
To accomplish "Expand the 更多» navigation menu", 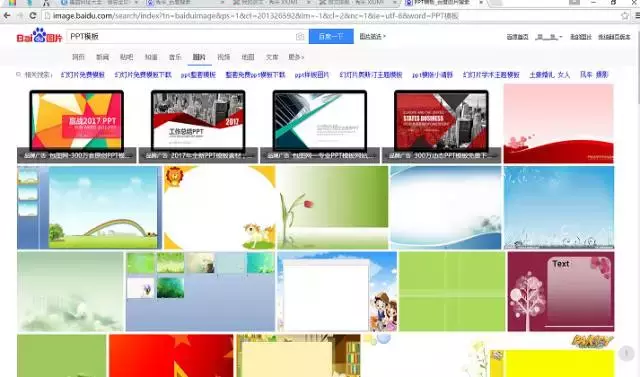I will point(296,57).
